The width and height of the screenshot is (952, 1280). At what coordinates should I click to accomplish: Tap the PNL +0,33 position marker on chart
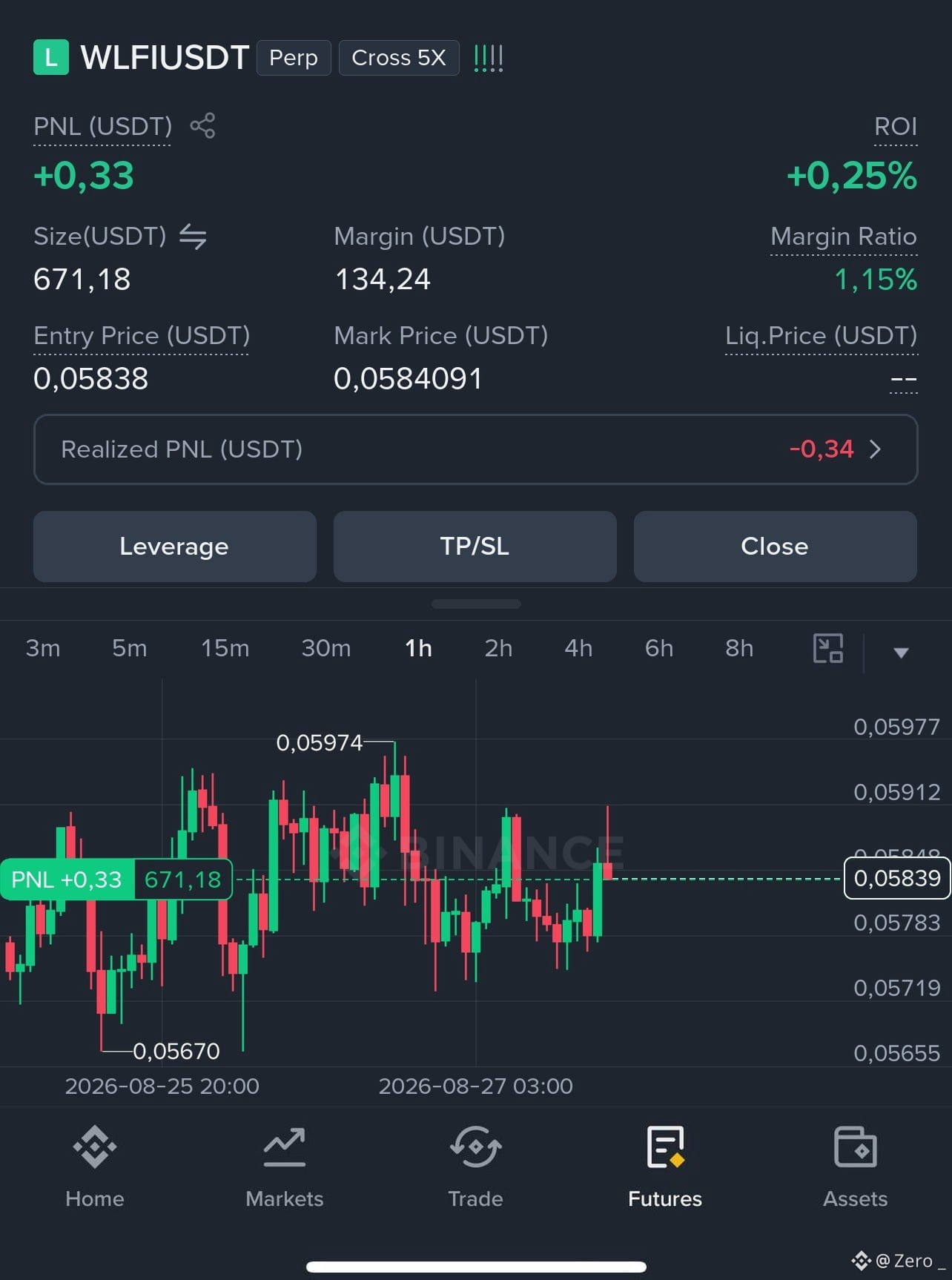[x=116, y=880]
